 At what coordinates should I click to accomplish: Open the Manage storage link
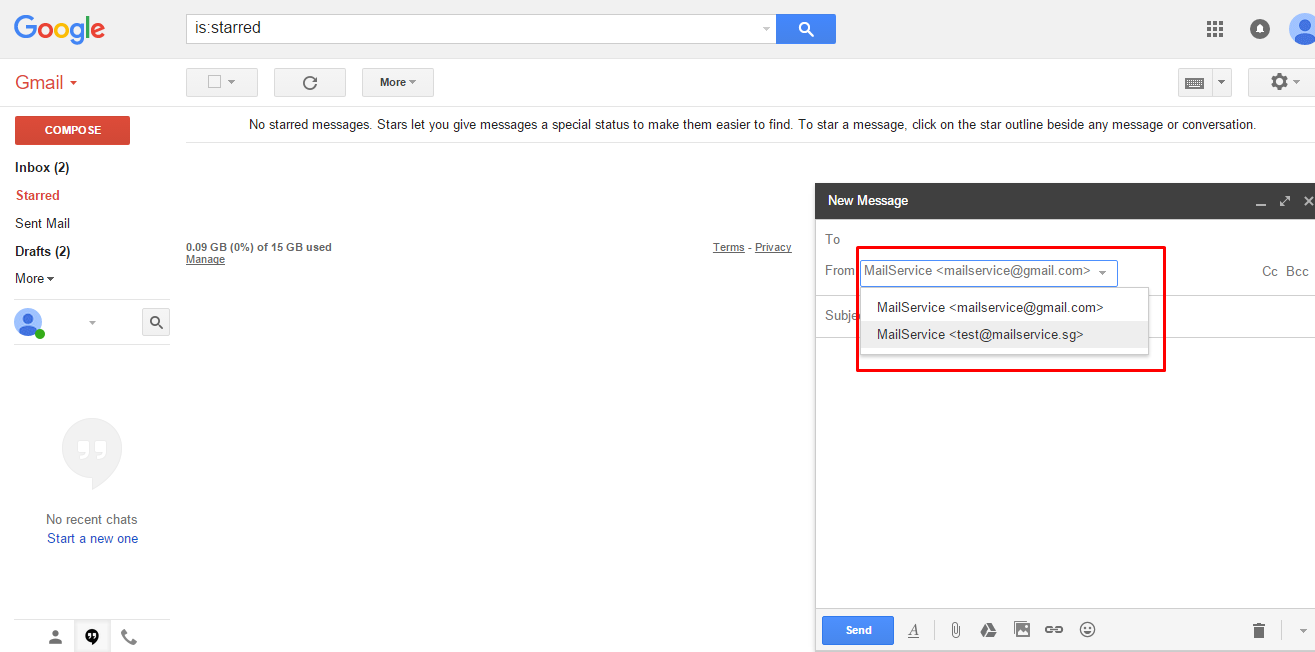pos(205,260)
